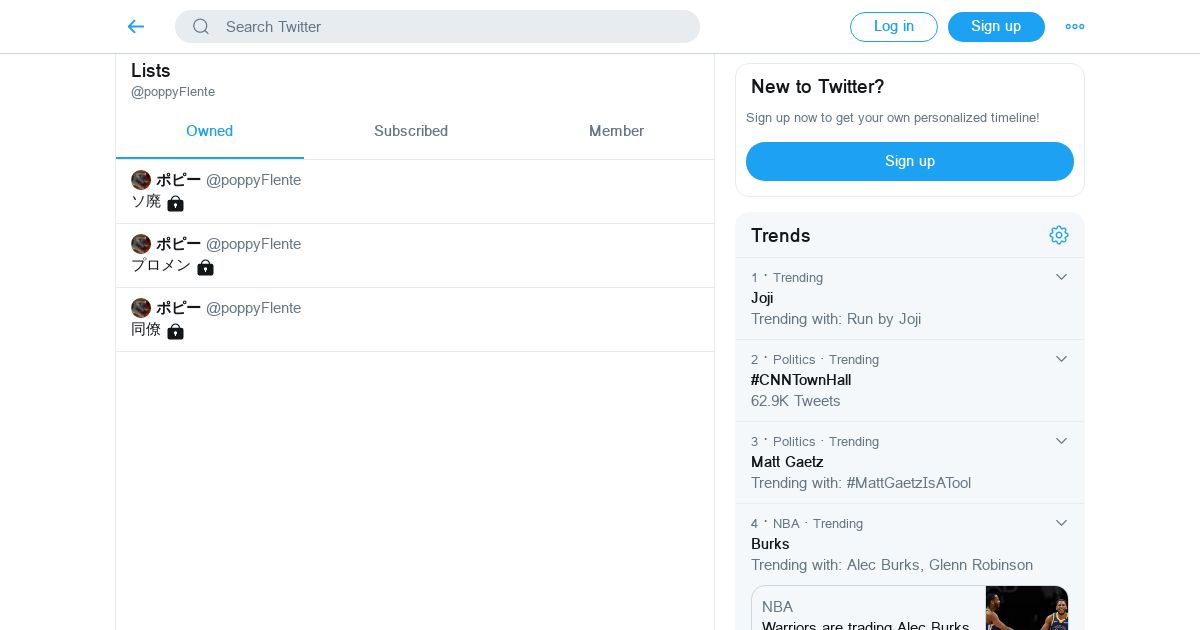Screen dimensions: 1200x630
Task: Expand options for the Joji trend
Action: pos(1061,277)
